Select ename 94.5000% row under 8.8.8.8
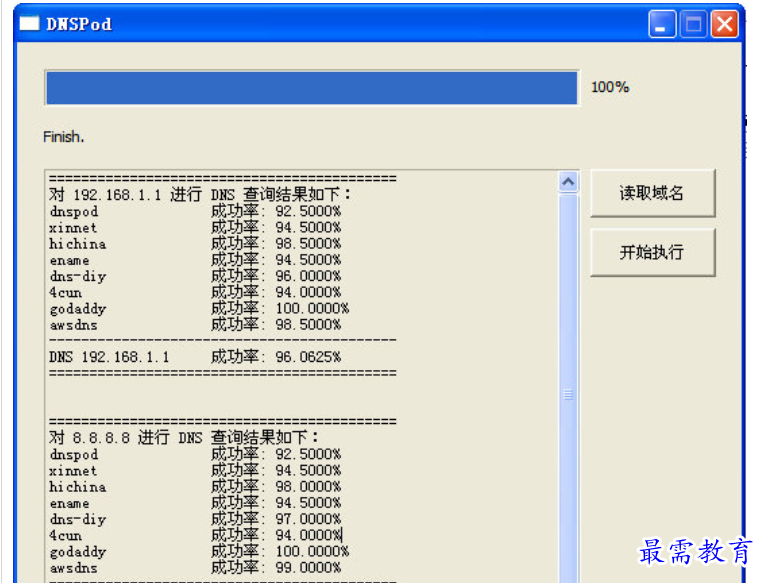 coord(195,503)
